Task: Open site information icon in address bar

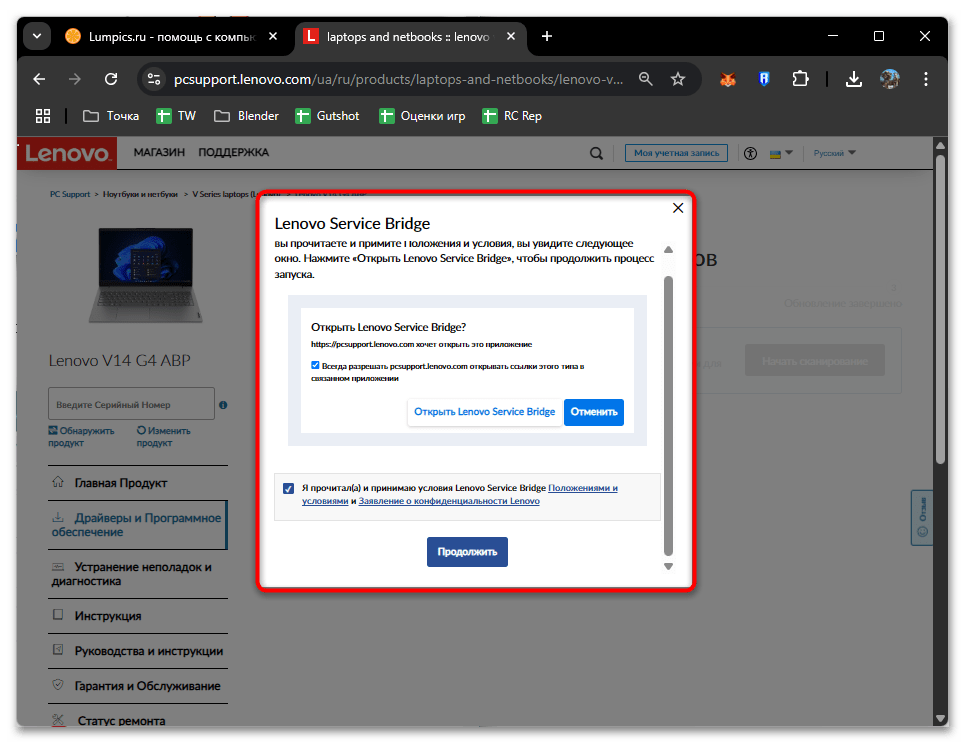Action: (153, 79)
